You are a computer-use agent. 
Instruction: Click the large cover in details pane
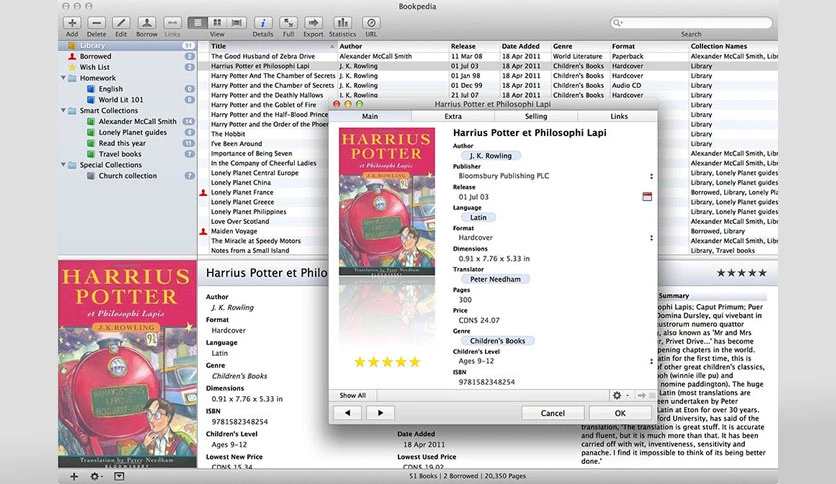coord(127,364)
